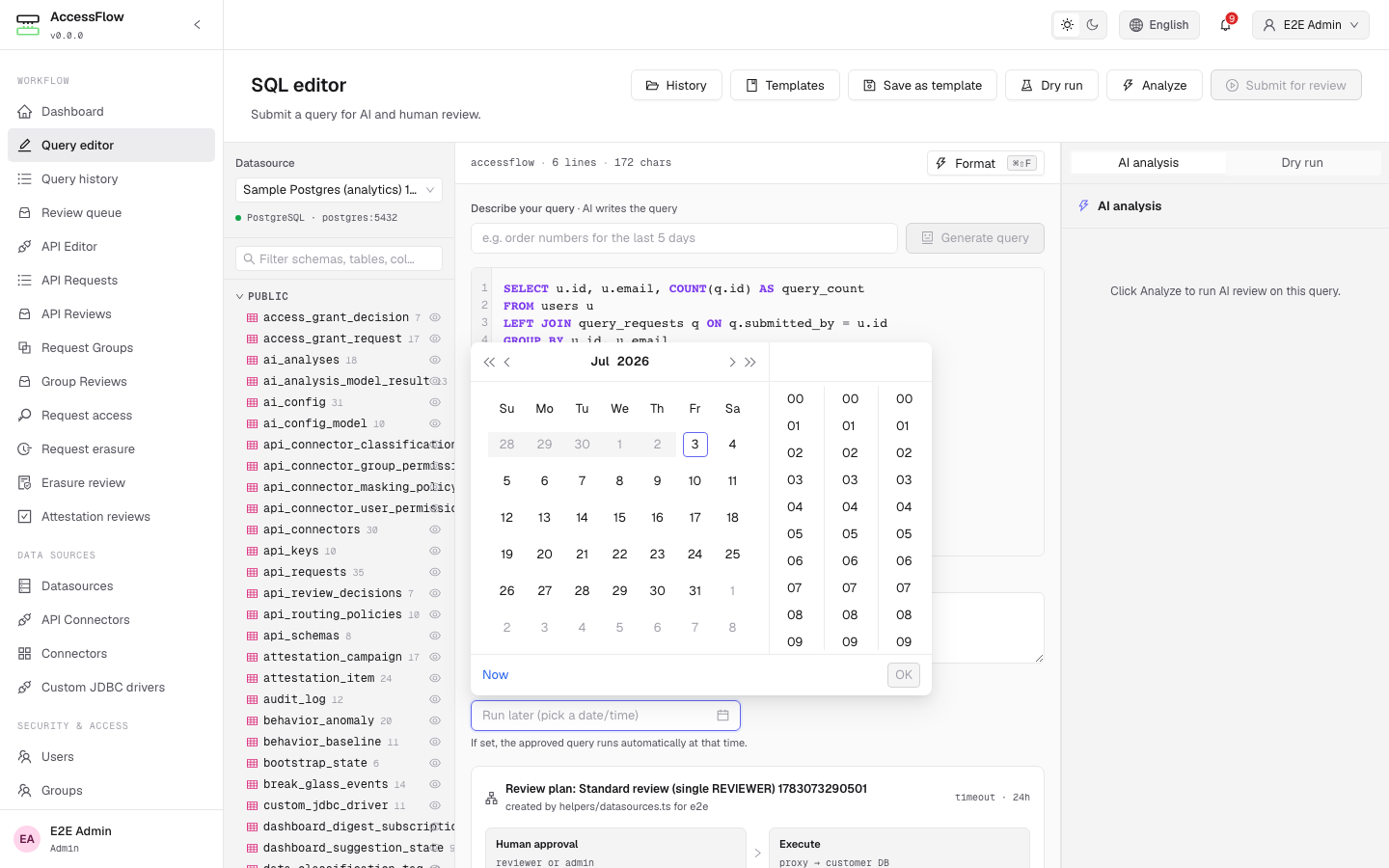Open the E2E Admin user menu
The image size is (1389, 868).
click(1311, 25)
